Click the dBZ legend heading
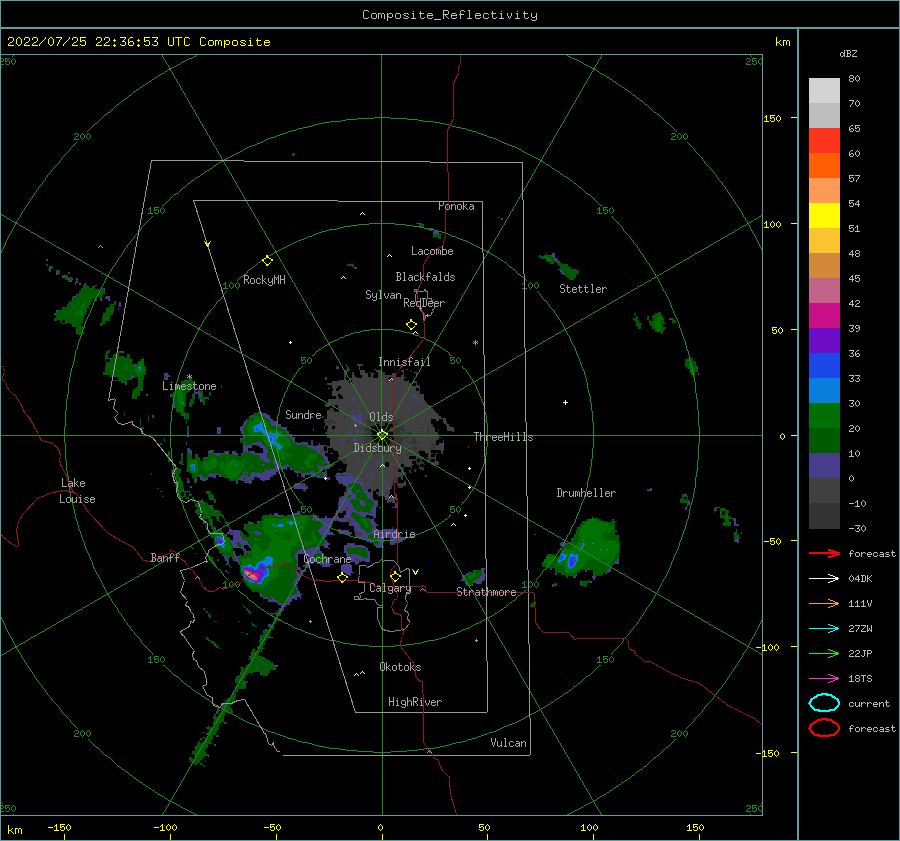 pyautogui.click(x=848, y=54)
